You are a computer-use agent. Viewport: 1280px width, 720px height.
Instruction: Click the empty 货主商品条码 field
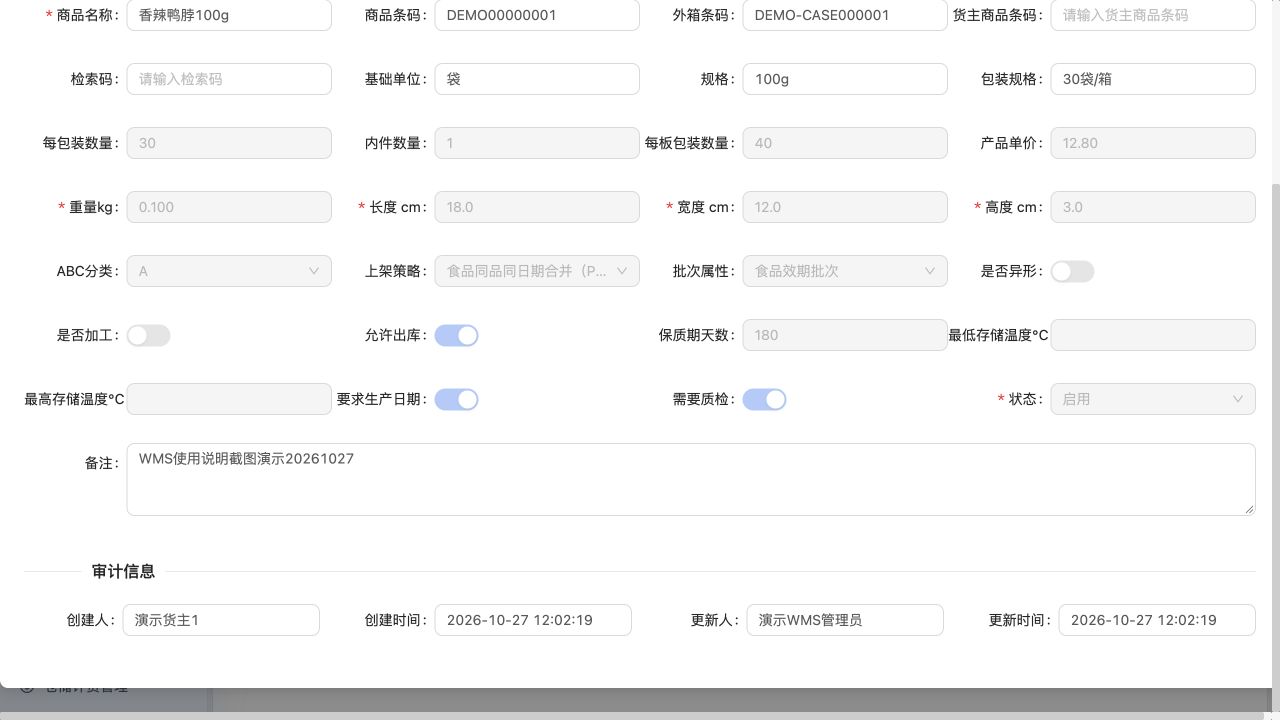tap(1153, 15)
